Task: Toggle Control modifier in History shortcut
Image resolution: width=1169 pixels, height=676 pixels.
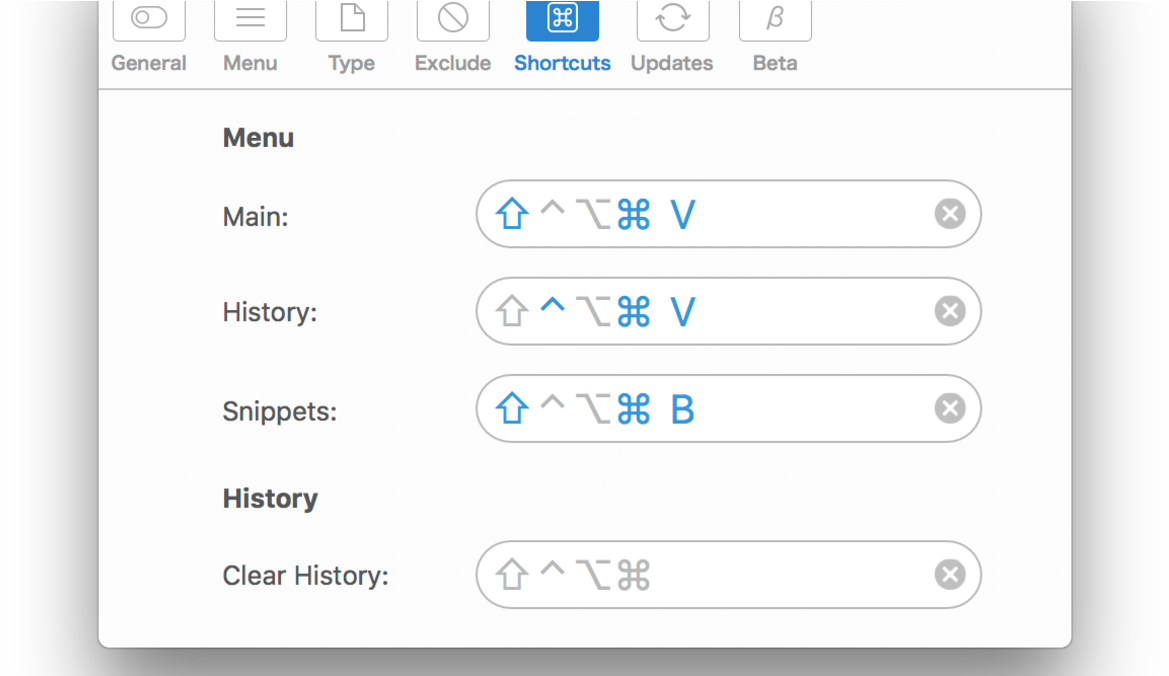Action: (x=552, y=306)
